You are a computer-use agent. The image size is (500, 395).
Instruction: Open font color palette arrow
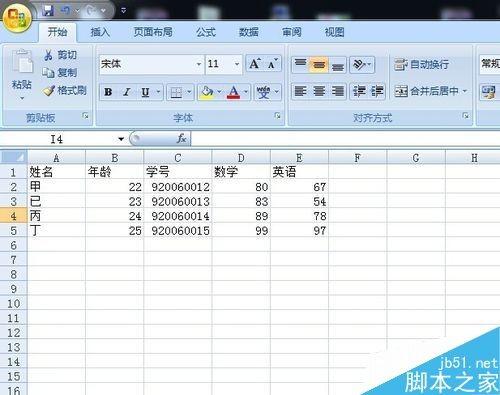pos(246,92)
